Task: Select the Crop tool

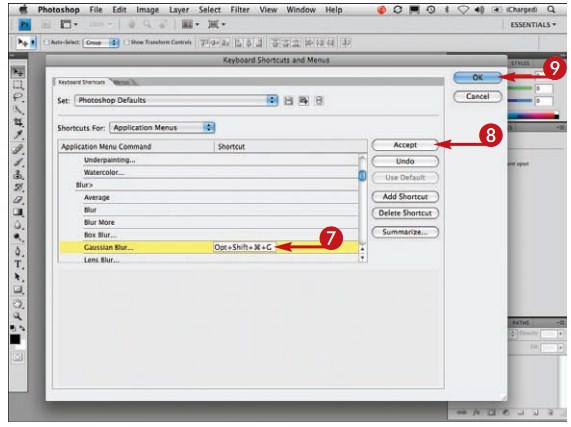Action: 17,122
